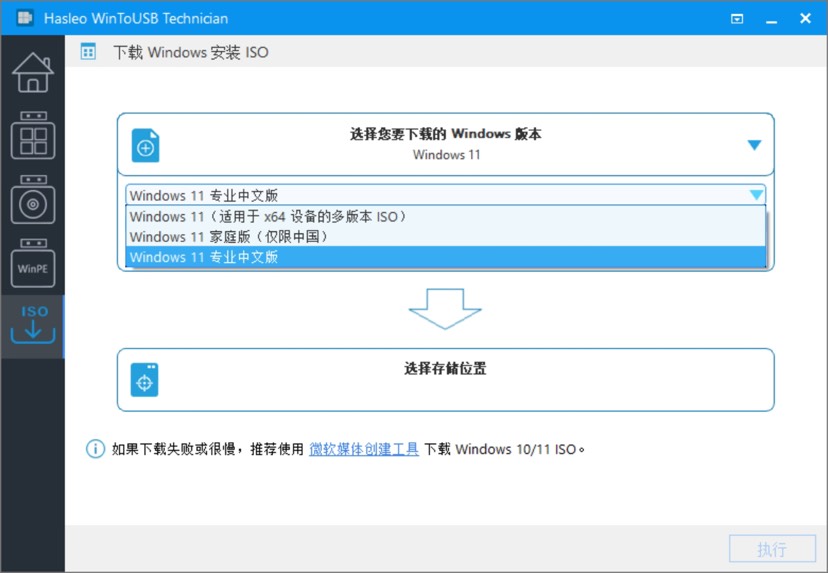The image size is (828, 573).
Task: Open the Home page from sidebar
Action: click(33, 72)
